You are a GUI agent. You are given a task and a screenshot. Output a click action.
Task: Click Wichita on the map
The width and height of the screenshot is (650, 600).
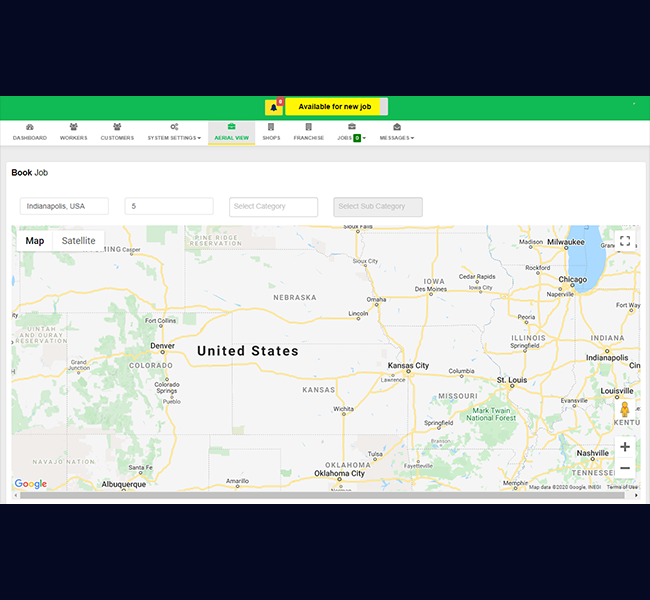(x=344, y=409)
